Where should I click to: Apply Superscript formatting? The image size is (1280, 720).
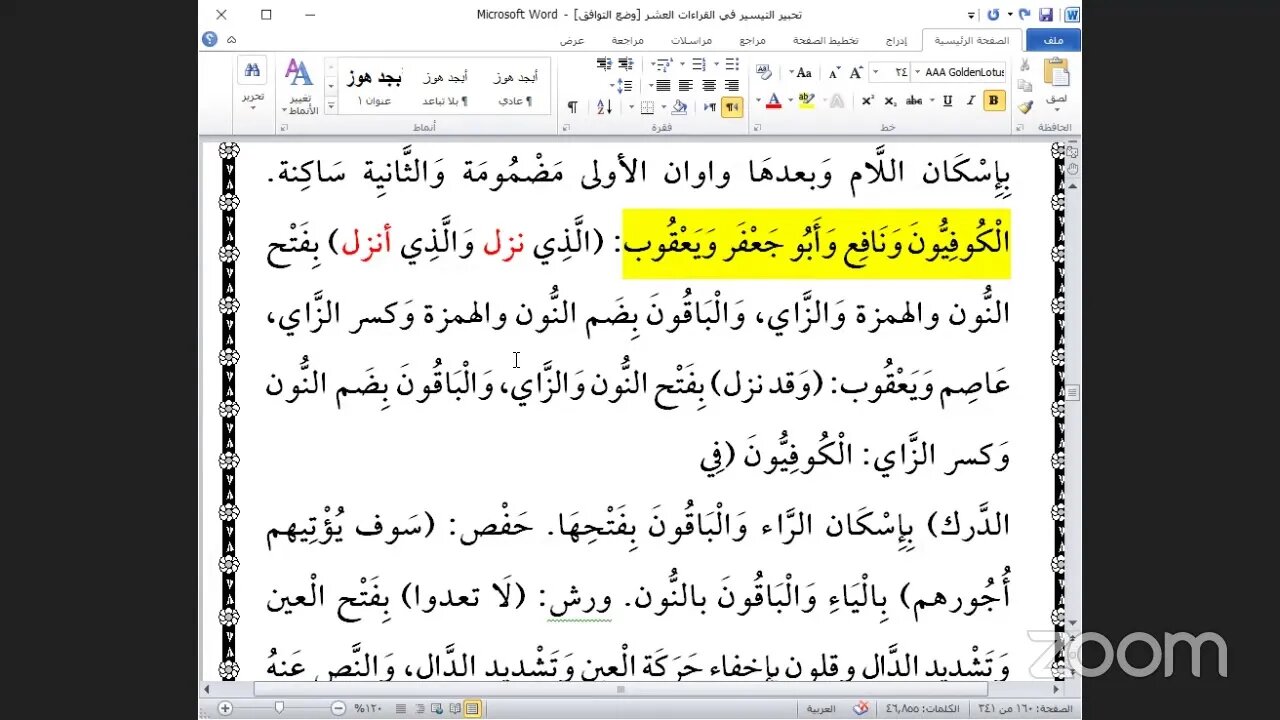(x=868, y=101)
